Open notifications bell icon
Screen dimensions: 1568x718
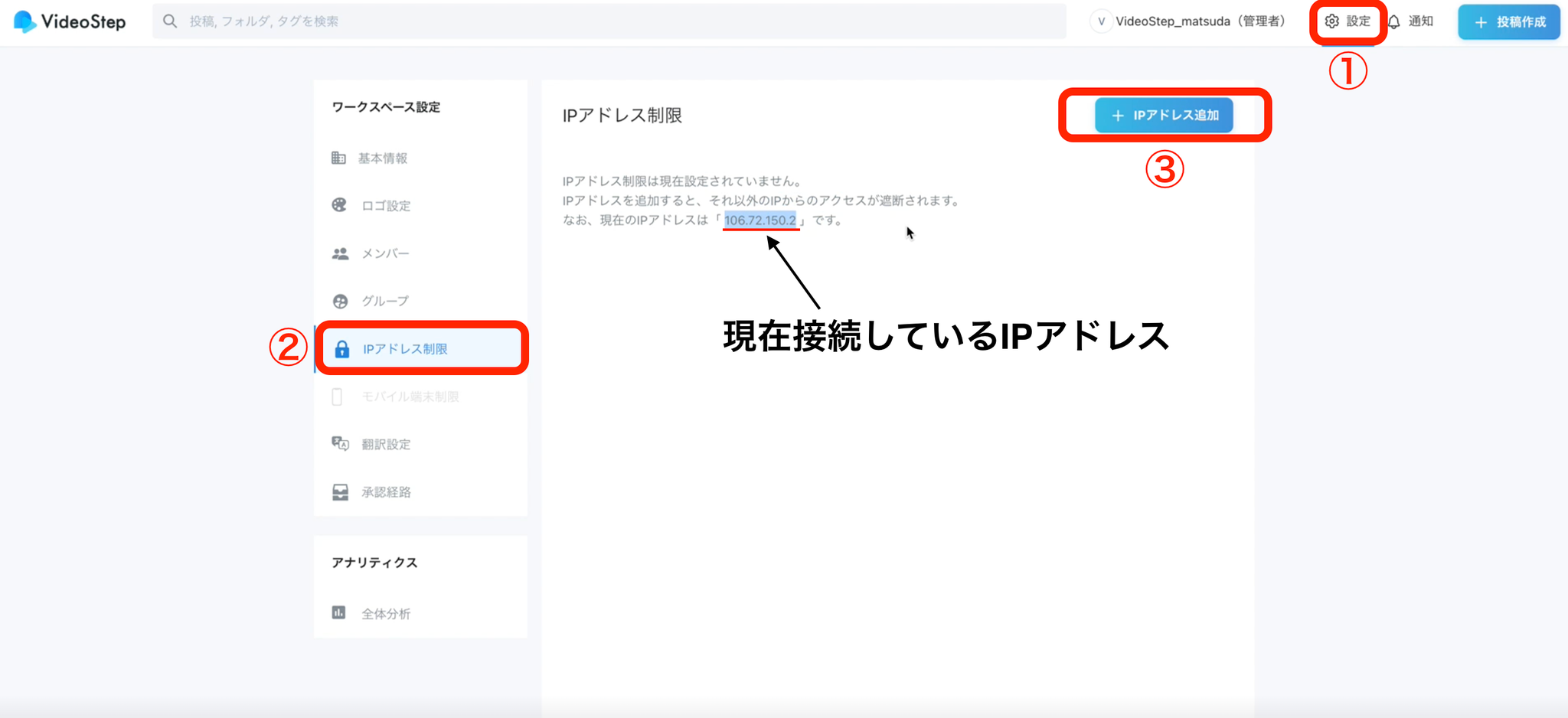click(1394, 21)
